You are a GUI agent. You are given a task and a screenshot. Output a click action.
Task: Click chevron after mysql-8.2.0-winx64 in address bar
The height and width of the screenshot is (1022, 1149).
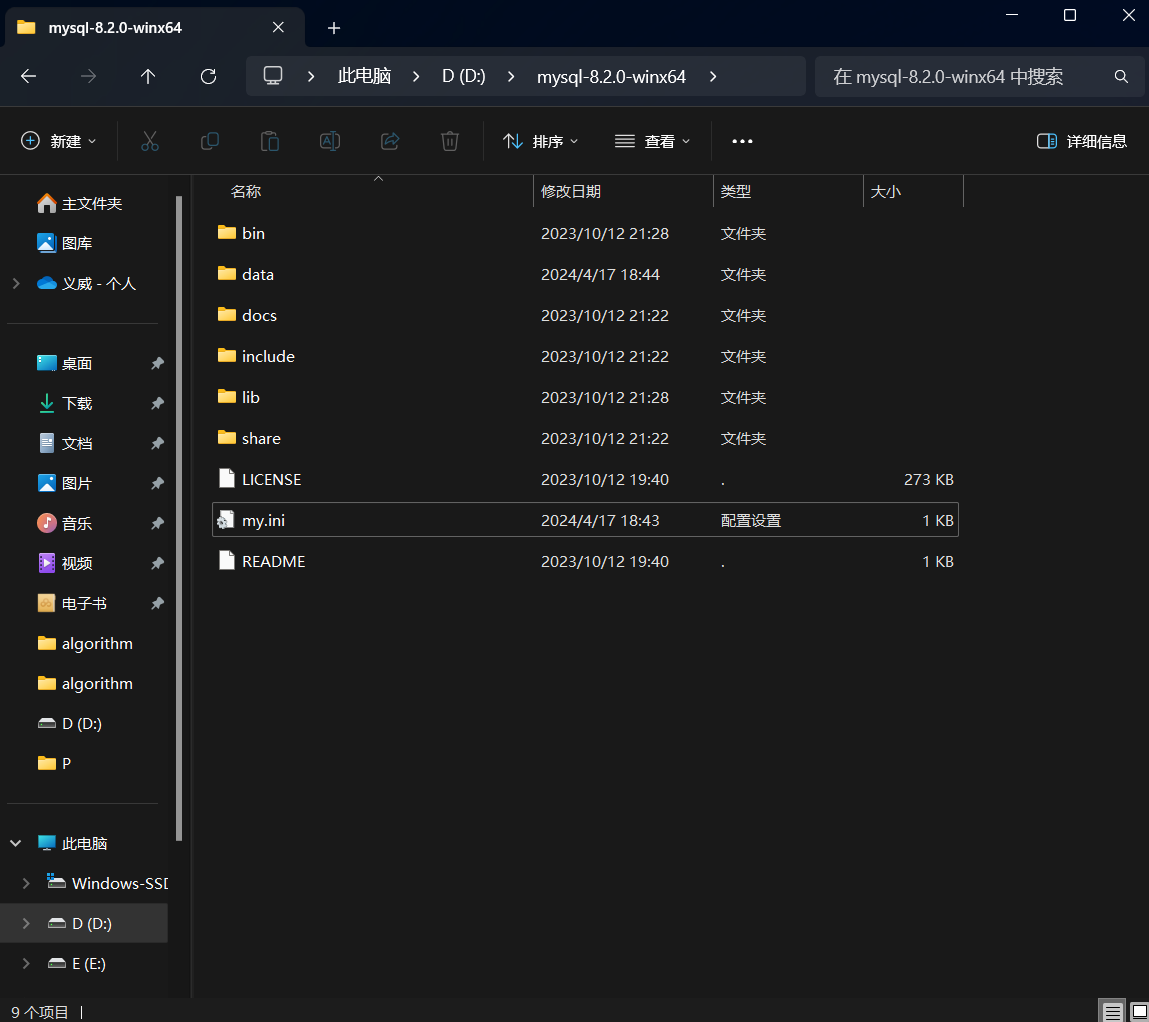[713, 76]
